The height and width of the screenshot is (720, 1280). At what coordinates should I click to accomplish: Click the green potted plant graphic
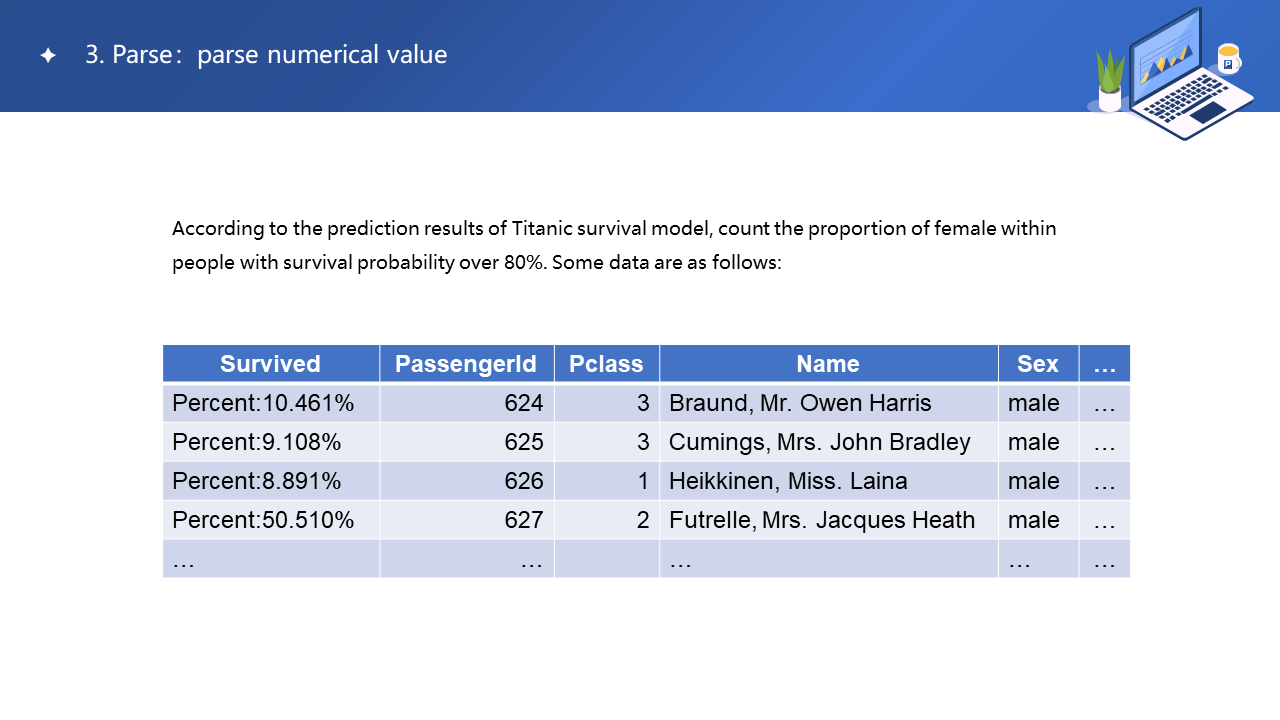pyautogui.click(x=1110, y=80)
